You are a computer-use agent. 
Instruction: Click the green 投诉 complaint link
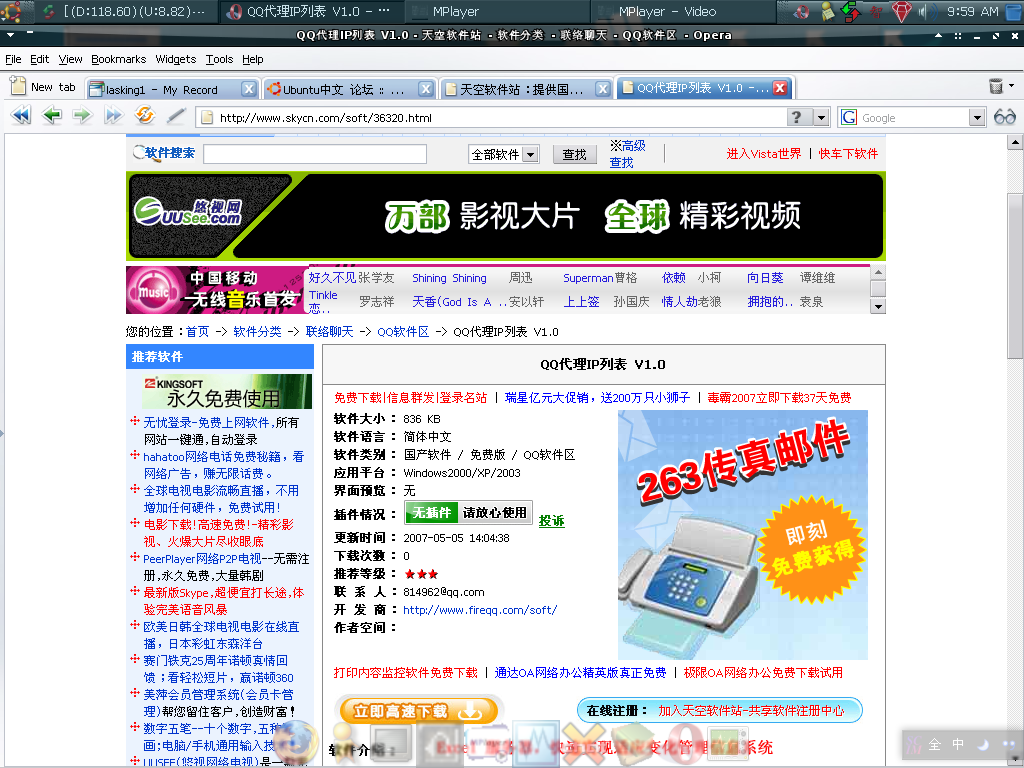[x=551, y=520]
